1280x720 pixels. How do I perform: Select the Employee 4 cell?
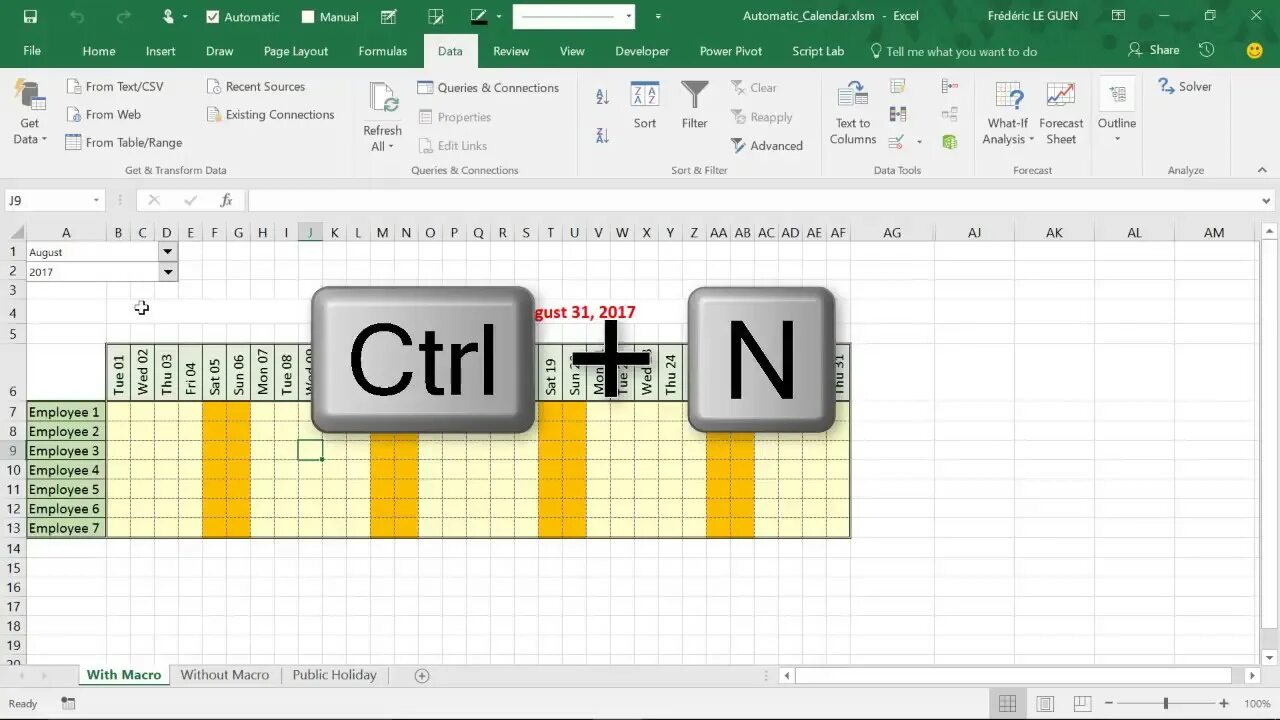pos(66,470)
